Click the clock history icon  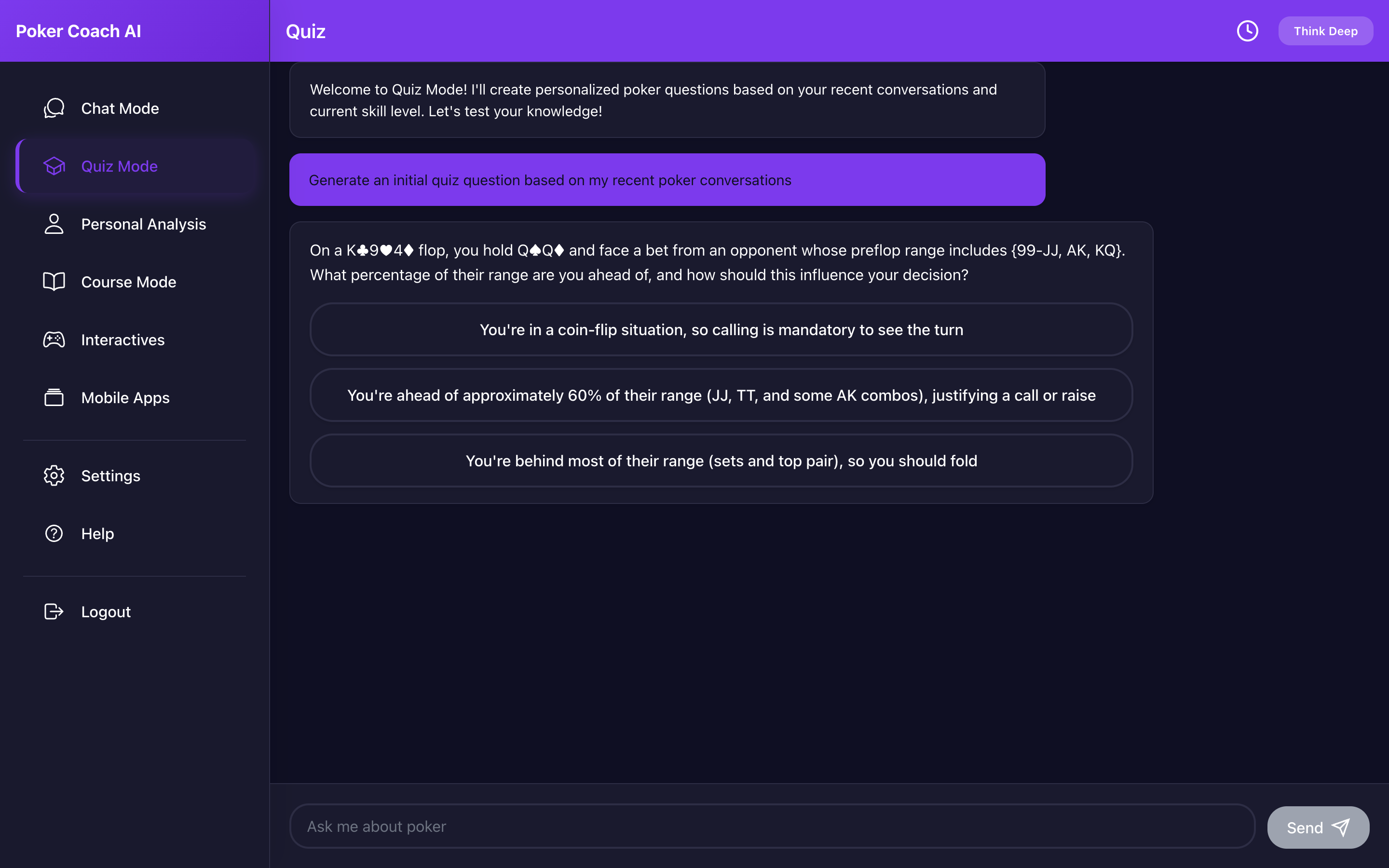point(1247,31)
